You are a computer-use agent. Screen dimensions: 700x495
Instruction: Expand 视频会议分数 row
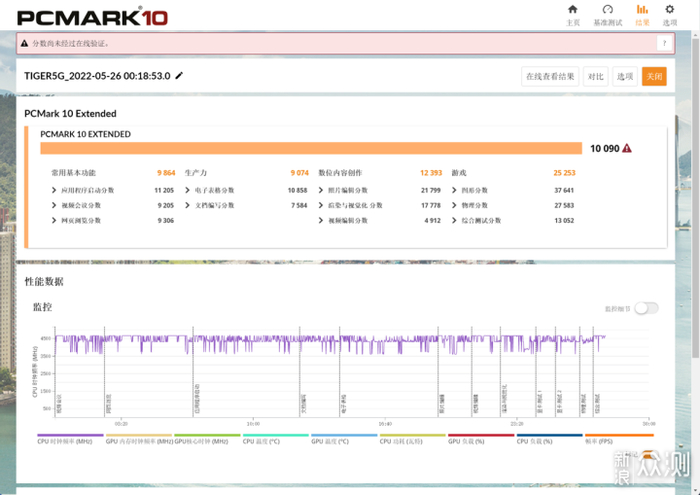click(x=54, y=205)
